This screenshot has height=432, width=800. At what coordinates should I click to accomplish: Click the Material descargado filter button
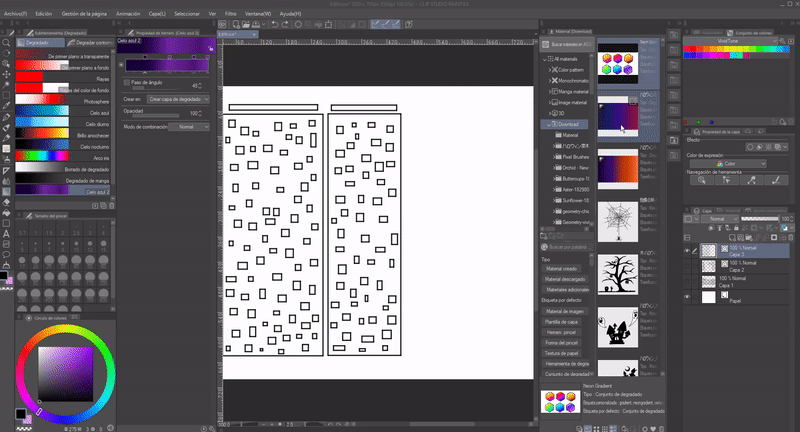point(566,278)
